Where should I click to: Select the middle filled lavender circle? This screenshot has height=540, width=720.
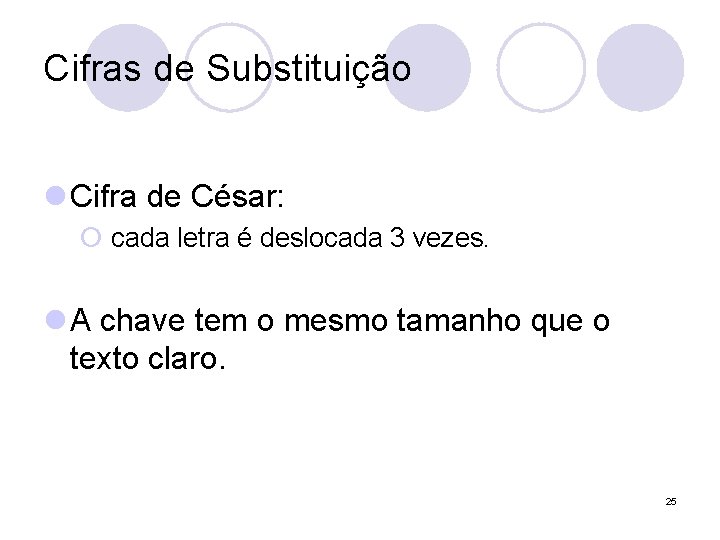(x=426, y=68)
